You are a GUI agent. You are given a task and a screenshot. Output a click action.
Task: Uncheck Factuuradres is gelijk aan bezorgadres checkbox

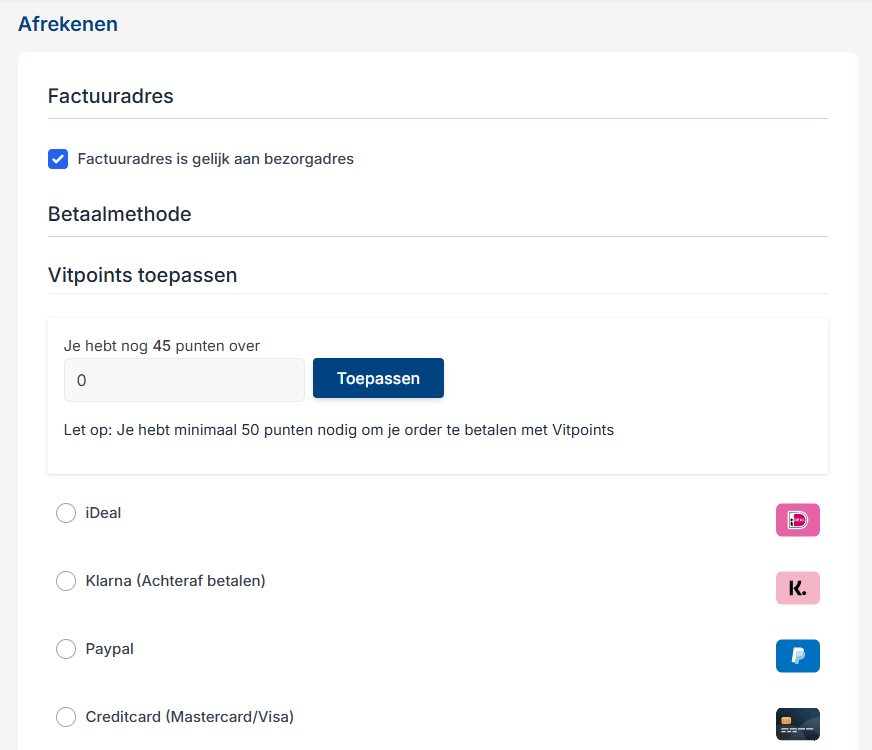58,159
